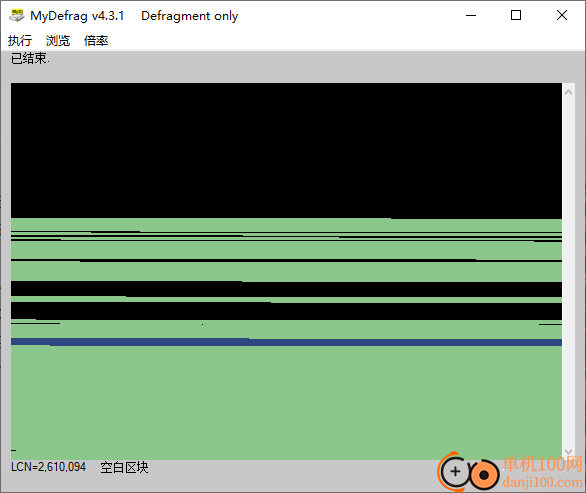Click the 空白区块 status label

(124, 467)
